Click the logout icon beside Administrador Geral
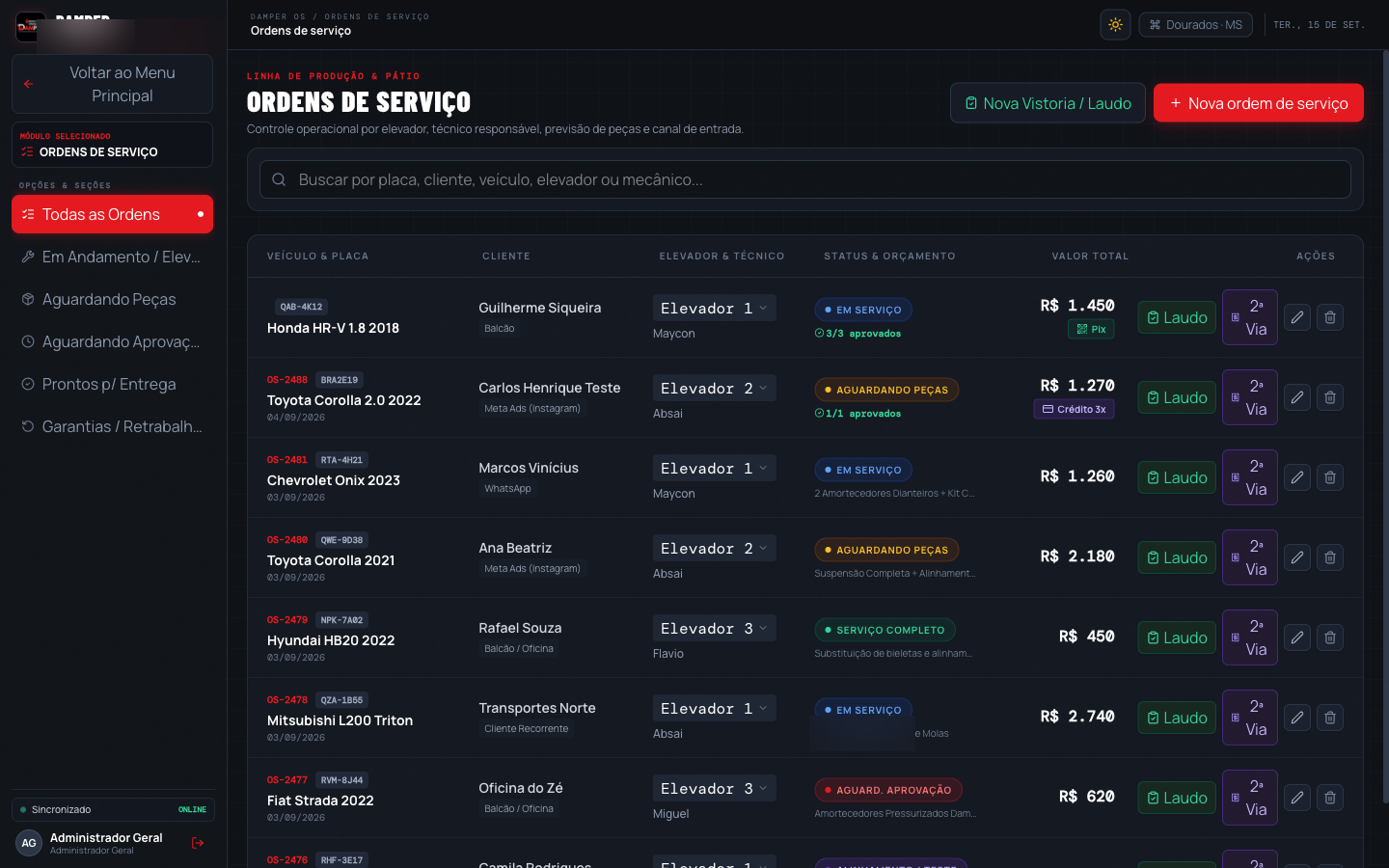The image size is (1389, 868). [x=198, y=843]
